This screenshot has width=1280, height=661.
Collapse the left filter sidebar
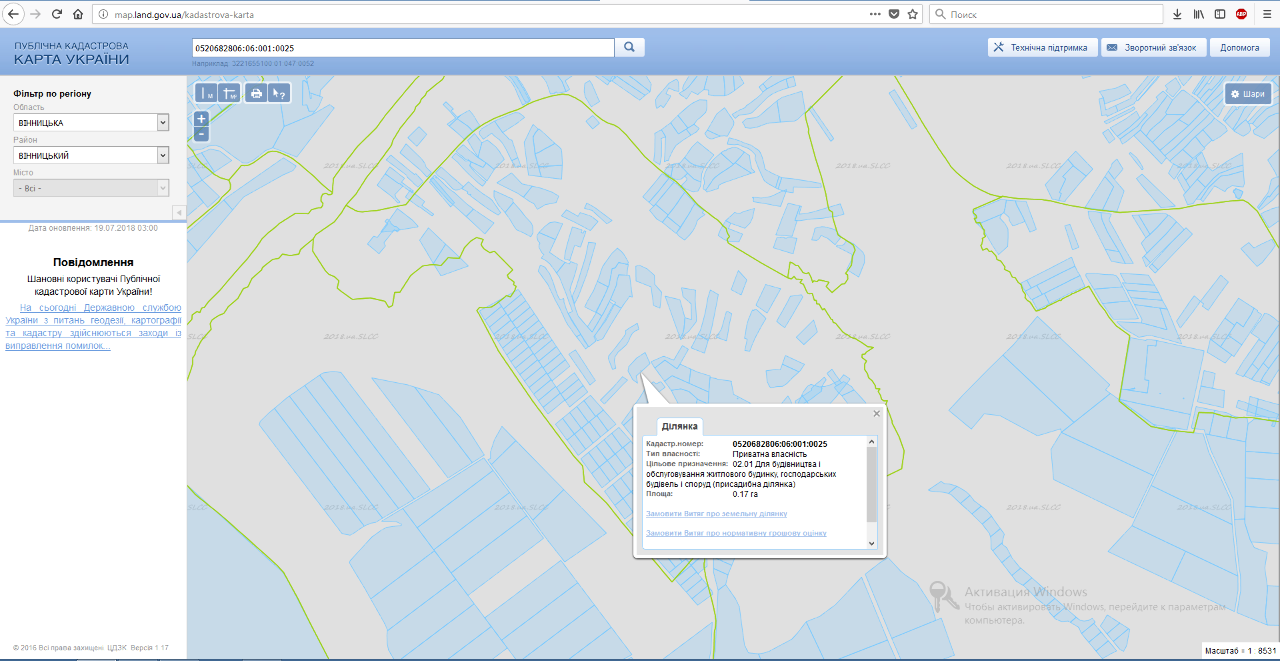click(179, 212)
